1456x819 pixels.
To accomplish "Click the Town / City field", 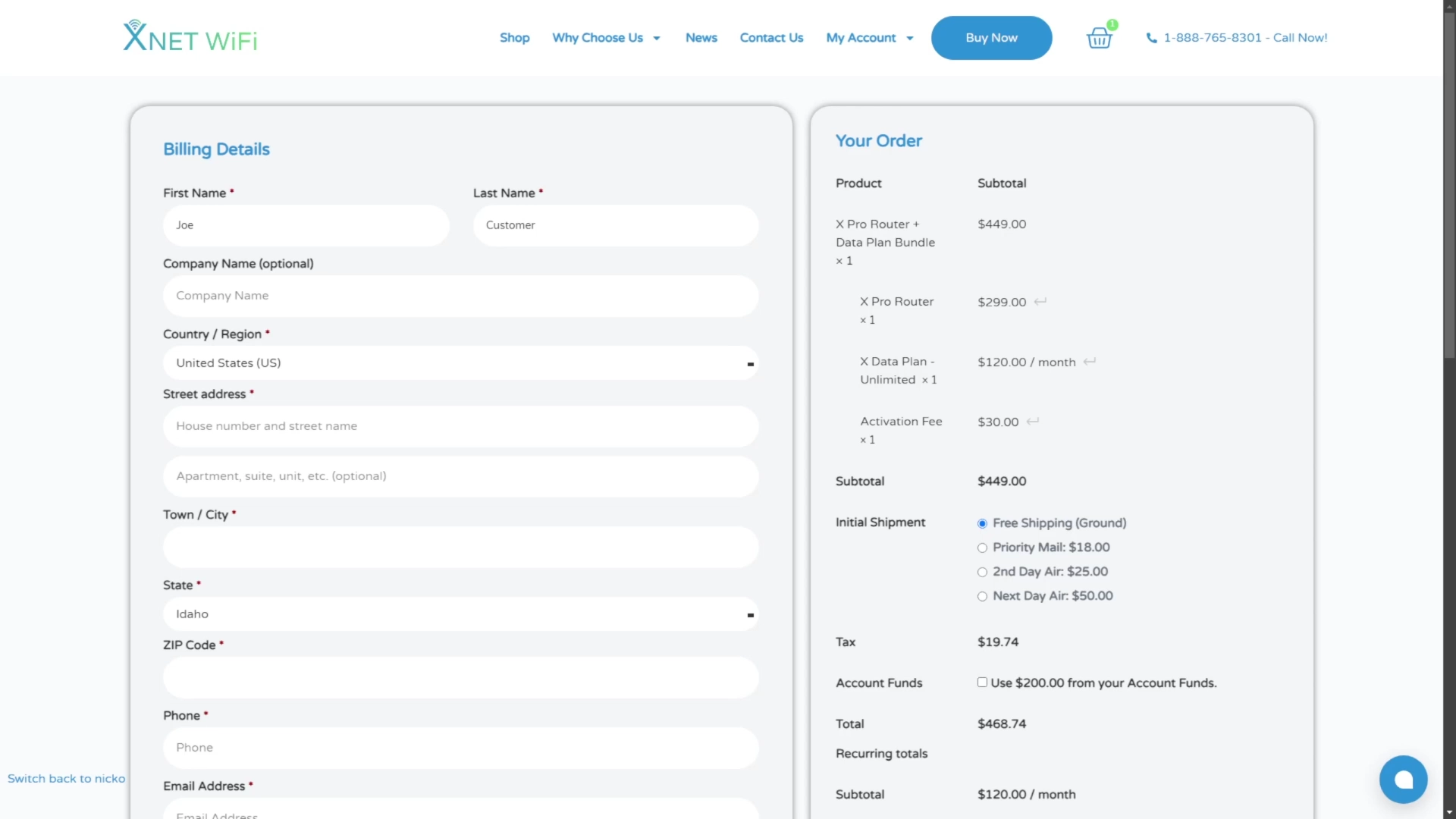I will [x=460, y=547].
